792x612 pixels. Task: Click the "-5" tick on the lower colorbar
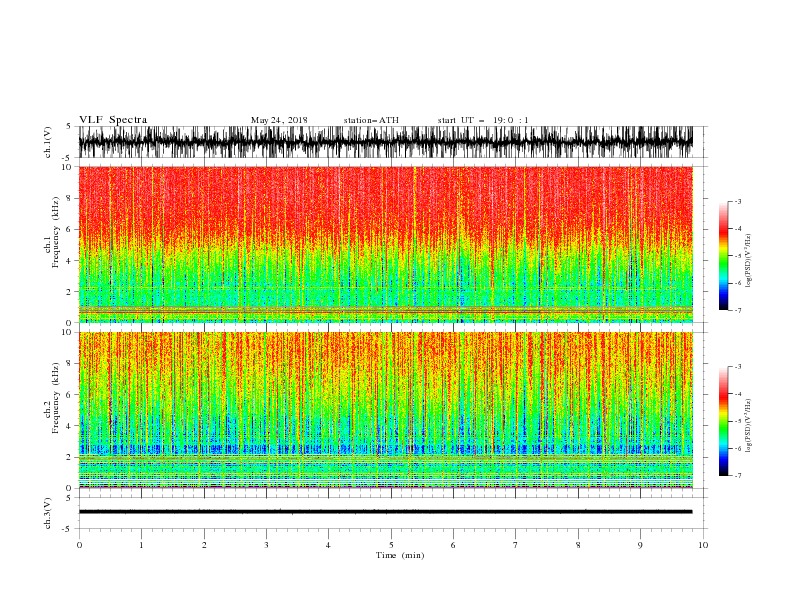(737, 421)
